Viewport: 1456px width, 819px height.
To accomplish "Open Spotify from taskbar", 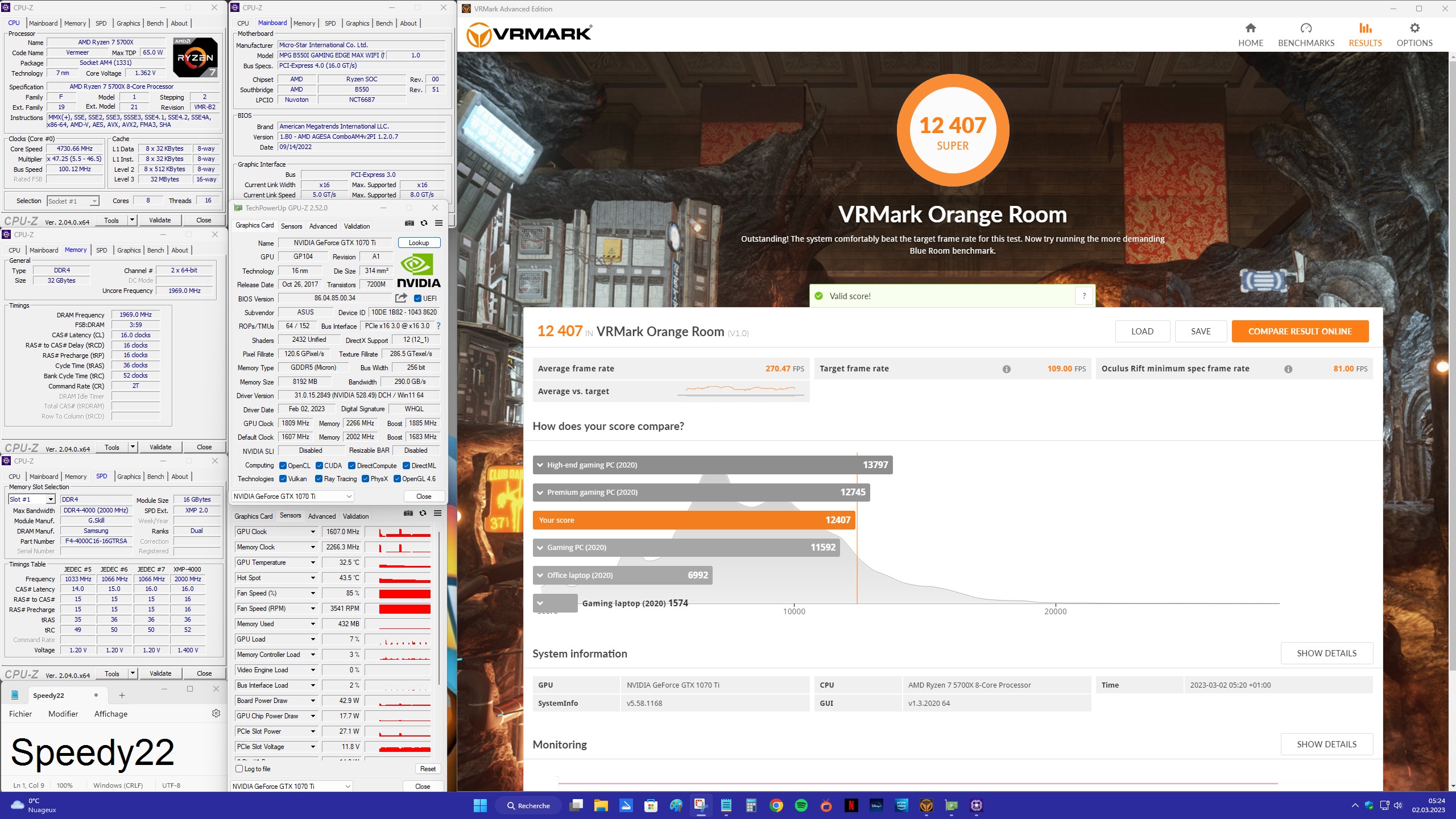I will click(801, 805).
